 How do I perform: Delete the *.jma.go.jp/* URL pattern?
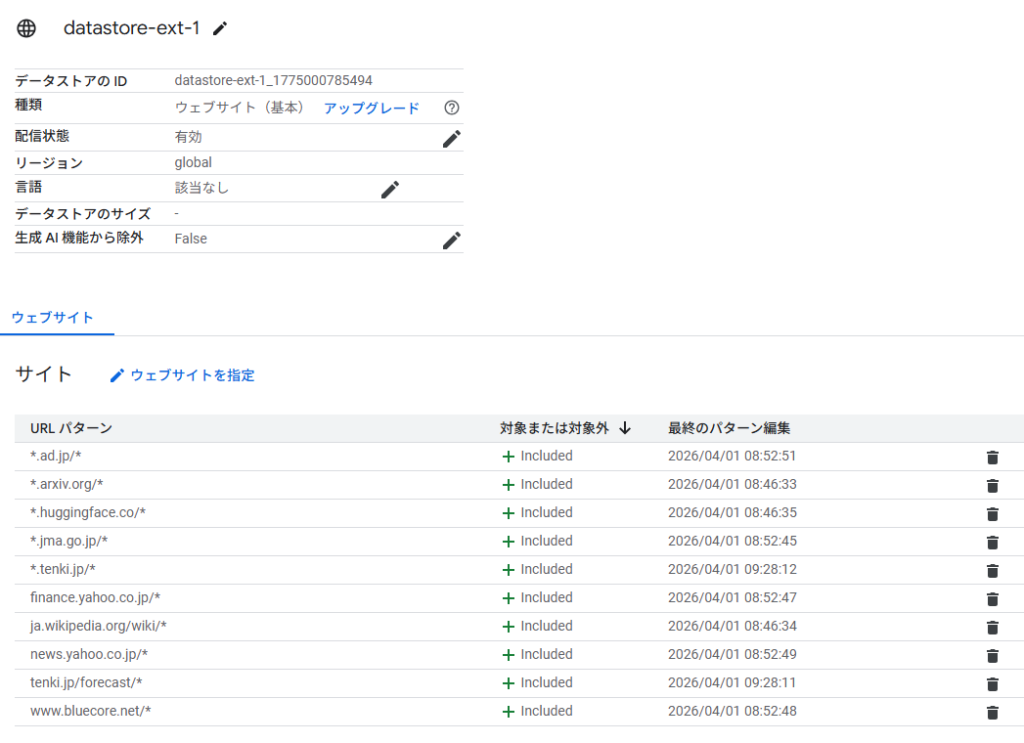[992, 542]
